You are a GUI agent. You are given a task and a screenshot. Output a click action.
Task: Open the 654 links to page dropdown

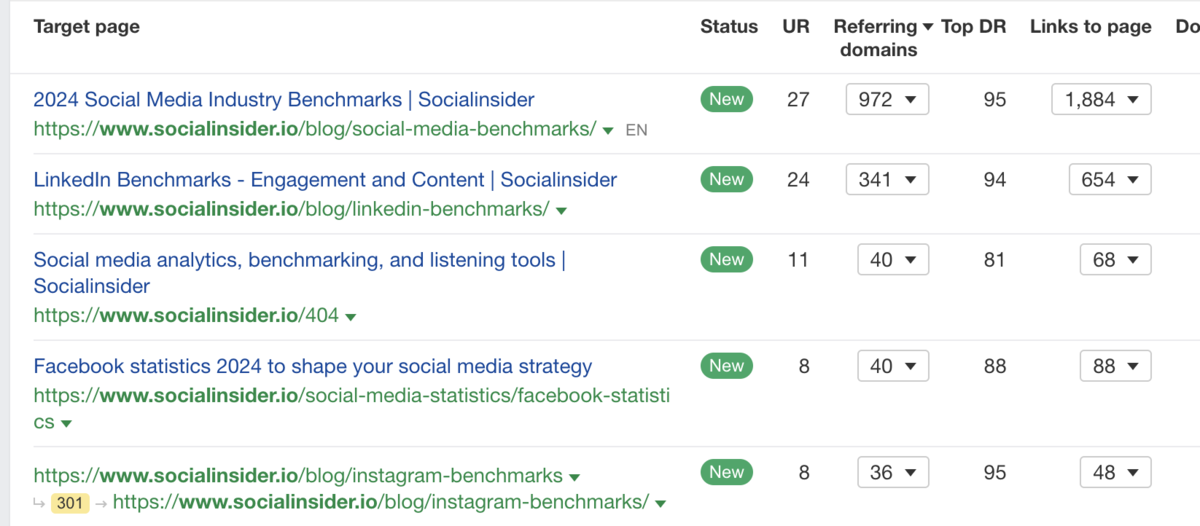[x=1109, y=180]
